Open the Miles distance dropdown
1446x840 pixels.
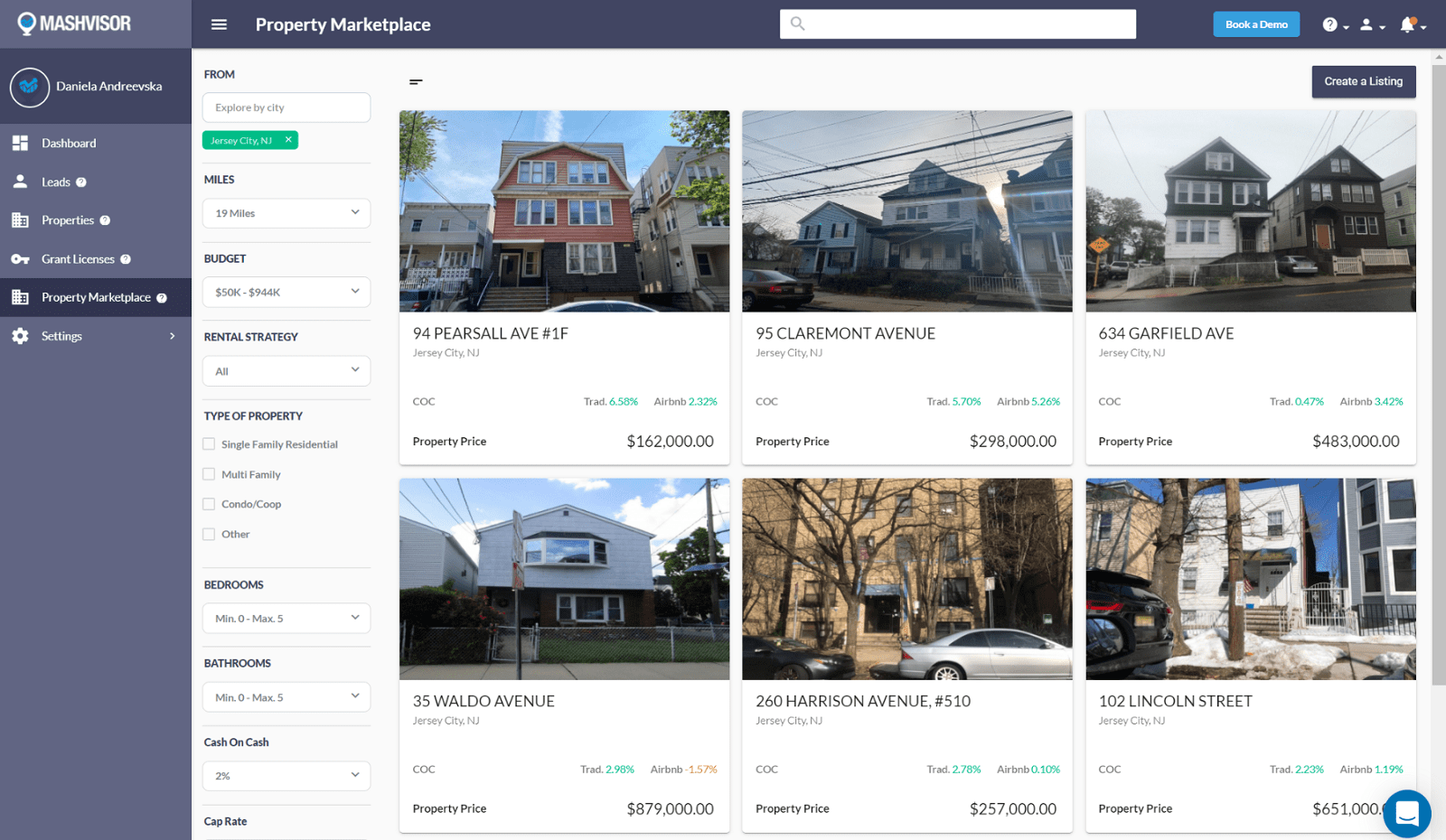[x=286, y=213]
